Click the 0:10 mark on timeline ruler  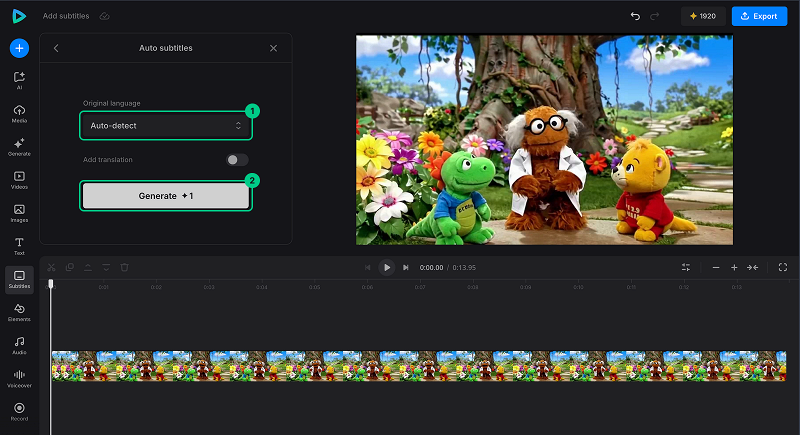[578, 287]
